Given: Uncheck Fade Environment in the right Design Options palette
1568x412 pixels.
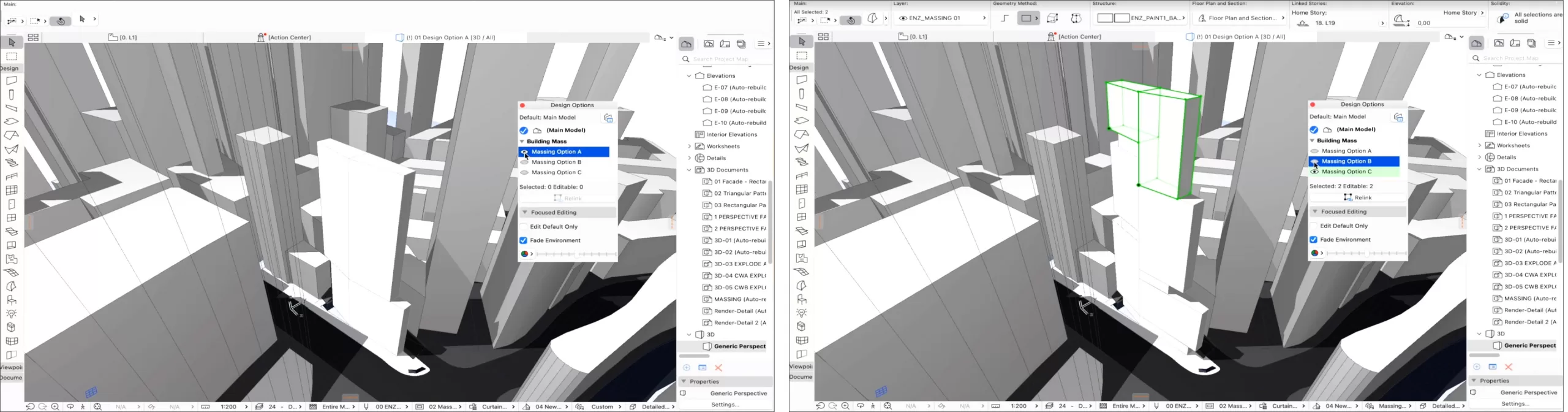Looking at the screenshot, I should click(x=1314, y=240).
